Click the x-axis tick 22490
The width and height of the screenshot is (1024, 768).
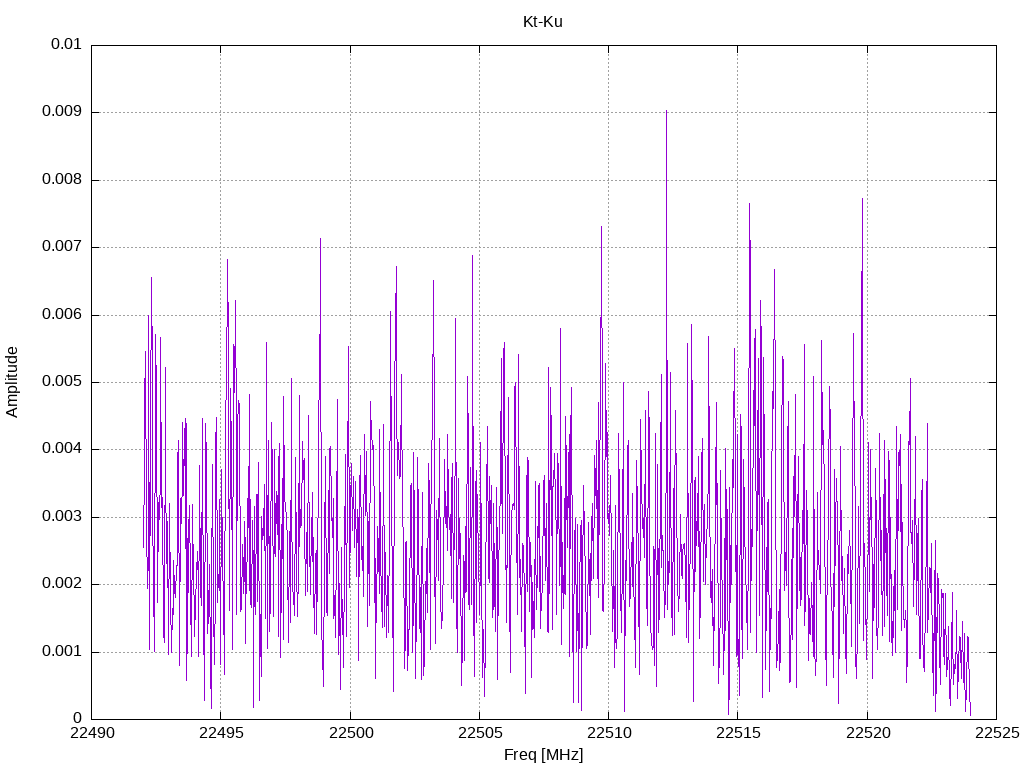(92, 733)
